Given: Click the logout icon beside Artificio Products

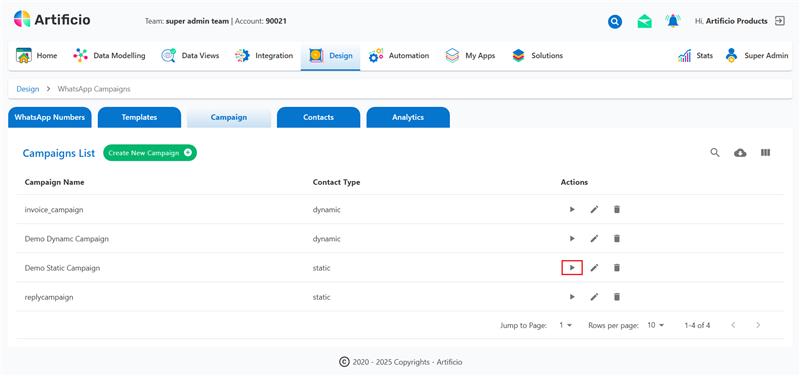Looking at the screenshot, I should pos(780,21).
